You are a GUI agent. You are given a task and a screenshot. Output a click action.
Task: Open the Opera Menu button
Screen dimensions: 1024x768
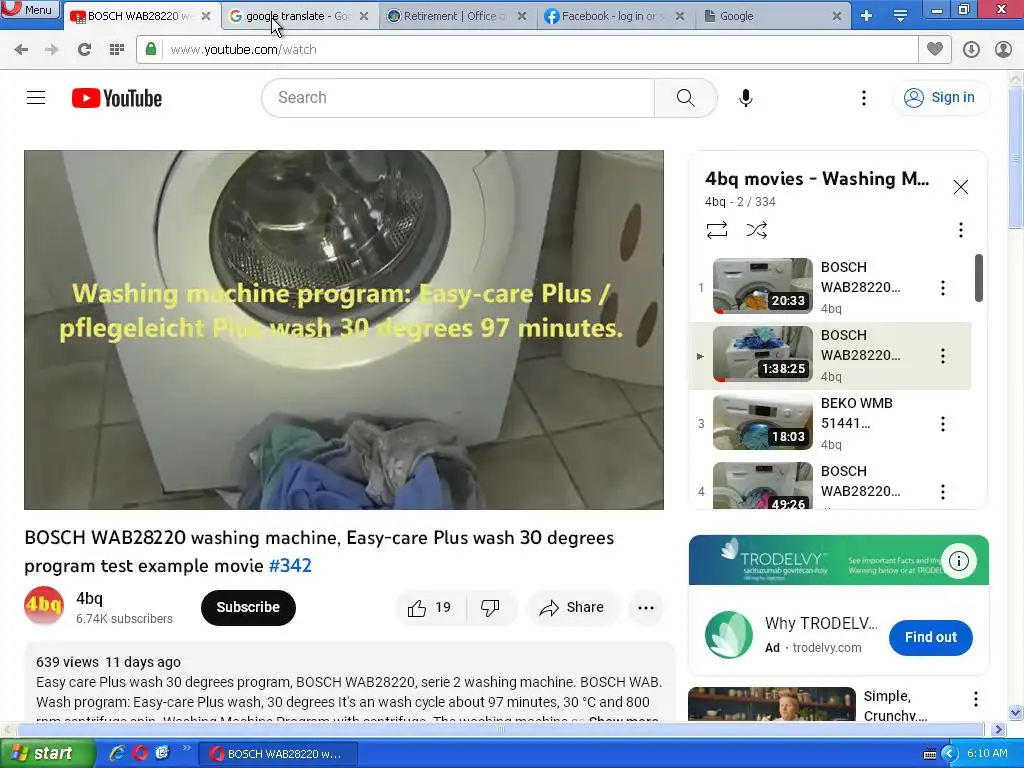[30, 9]
